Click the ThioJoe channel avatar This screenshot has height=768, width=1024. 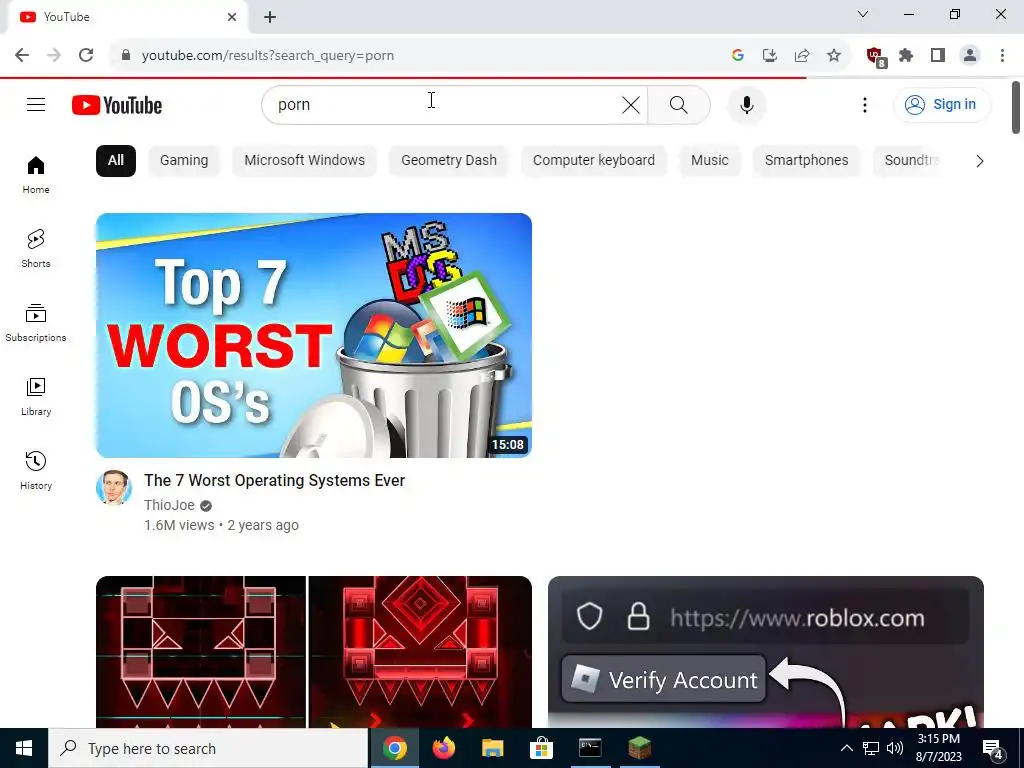114,487
